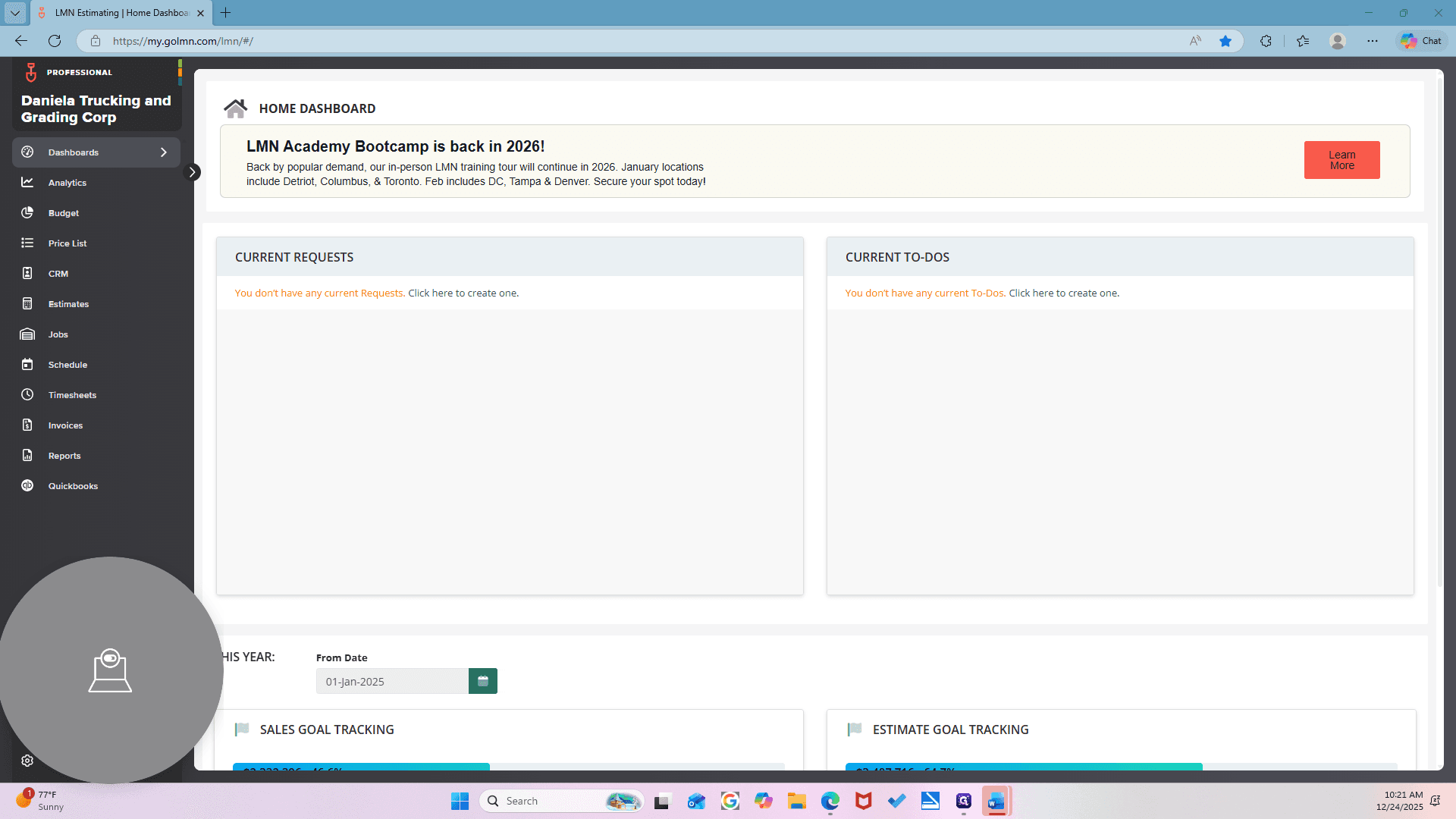Click the LMN logo in sidebar header
The height and width of the screenshot is (819, 1456).
[31, 72]
